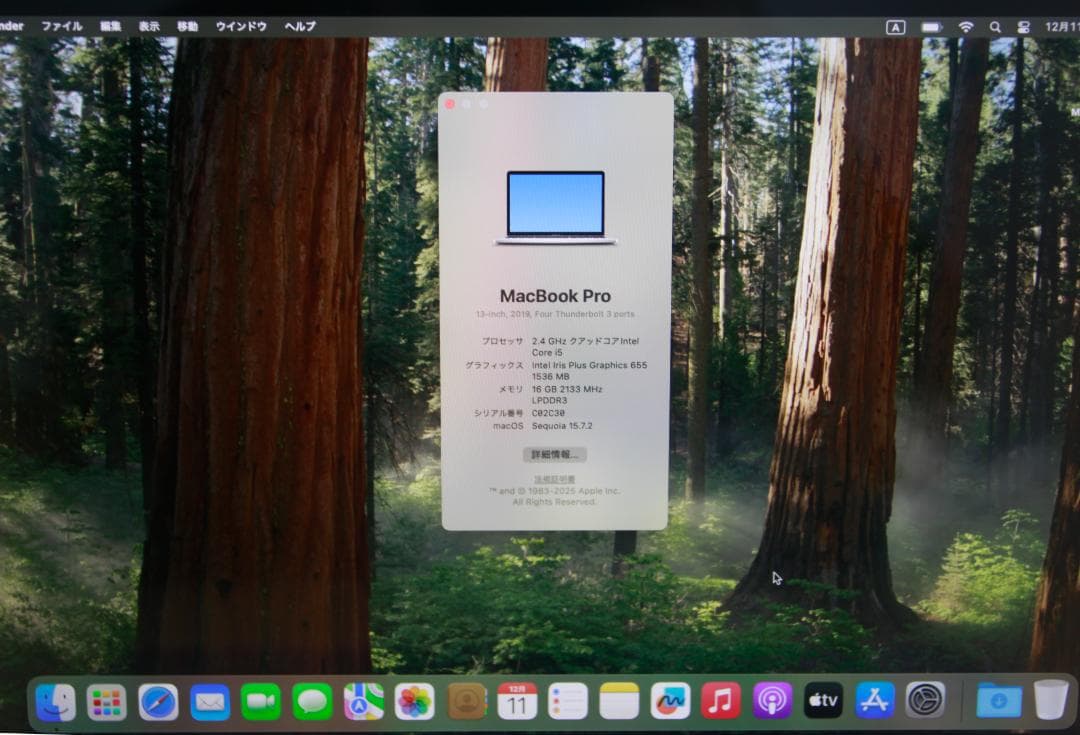The image size is (1080, 735).
Task: Launch the Mail app
Action: [208, 700]
